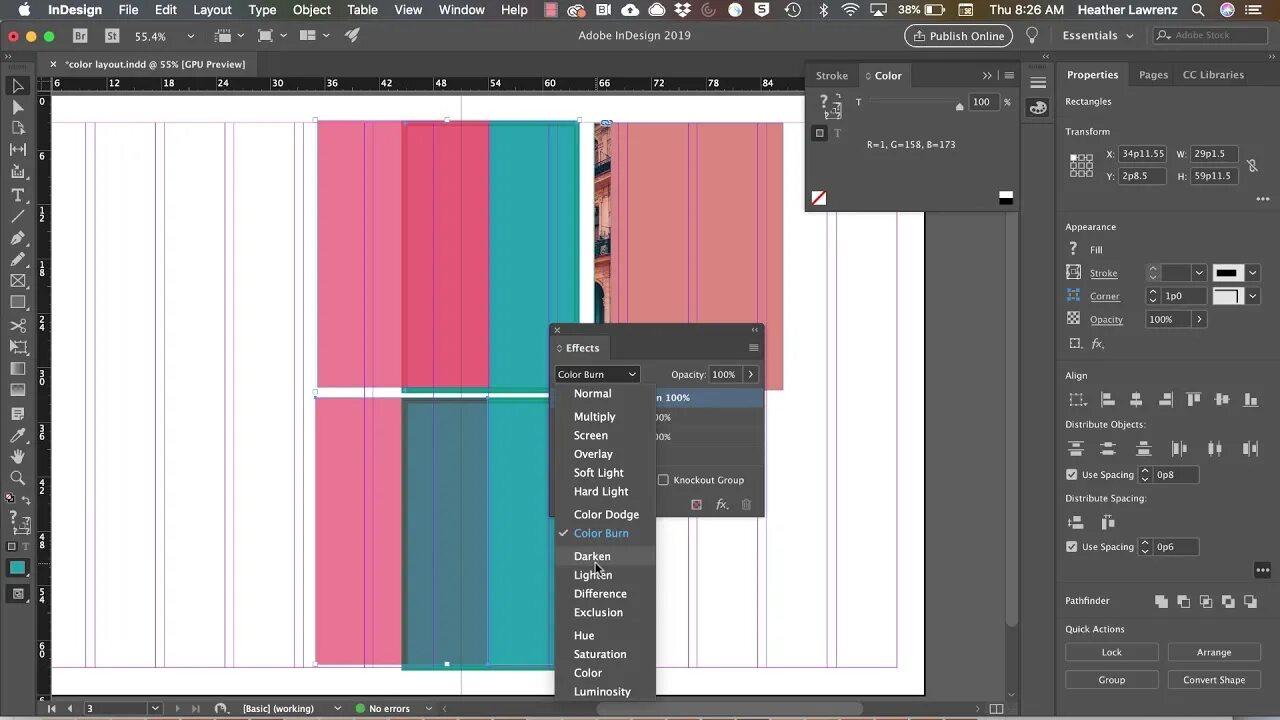Expand opacity slider arrow in Effects panel

click(x=750, y=374)
